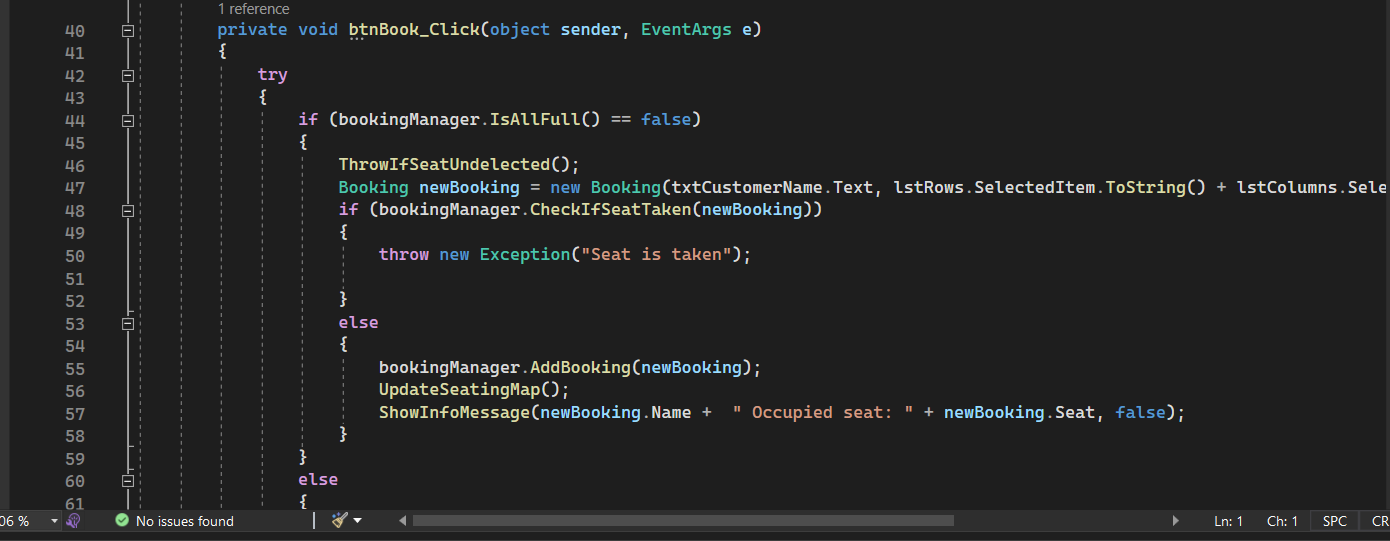Open the zoom level dropdown
Screen dimensions: 1390x541
pos(54,521)
